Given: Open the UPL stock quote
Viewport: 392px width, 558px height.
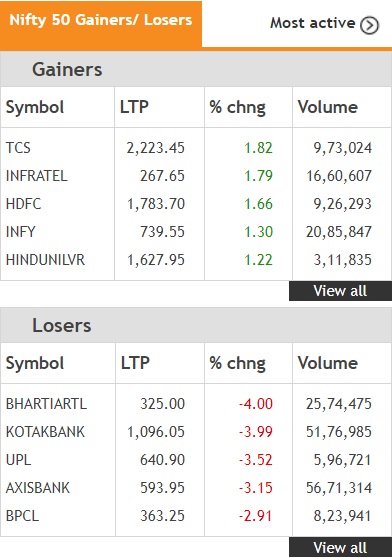Looking at the screenshot, I should click(18, 460).
